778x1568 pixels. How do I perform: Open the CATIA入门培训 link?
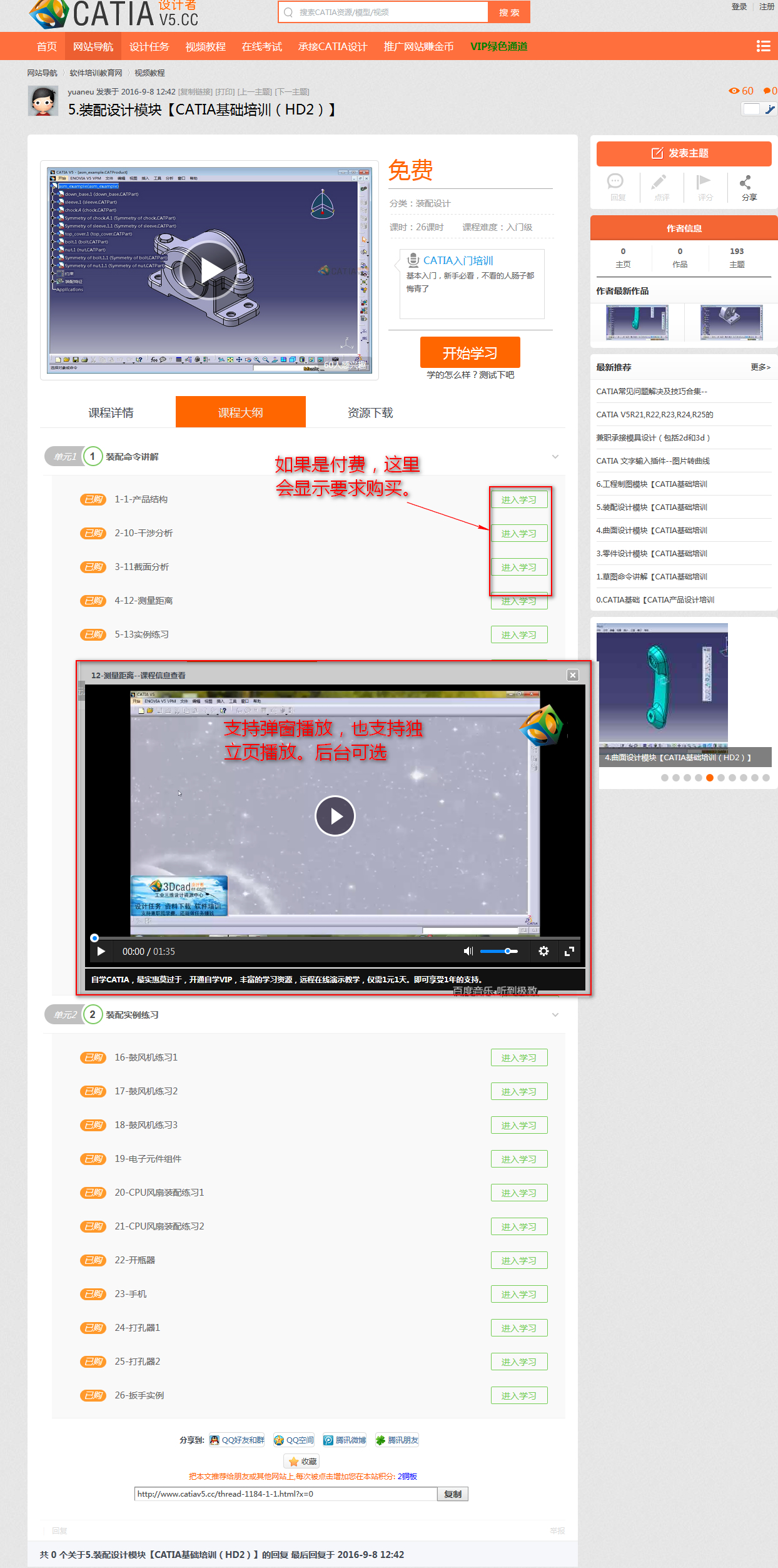(458, 260)
